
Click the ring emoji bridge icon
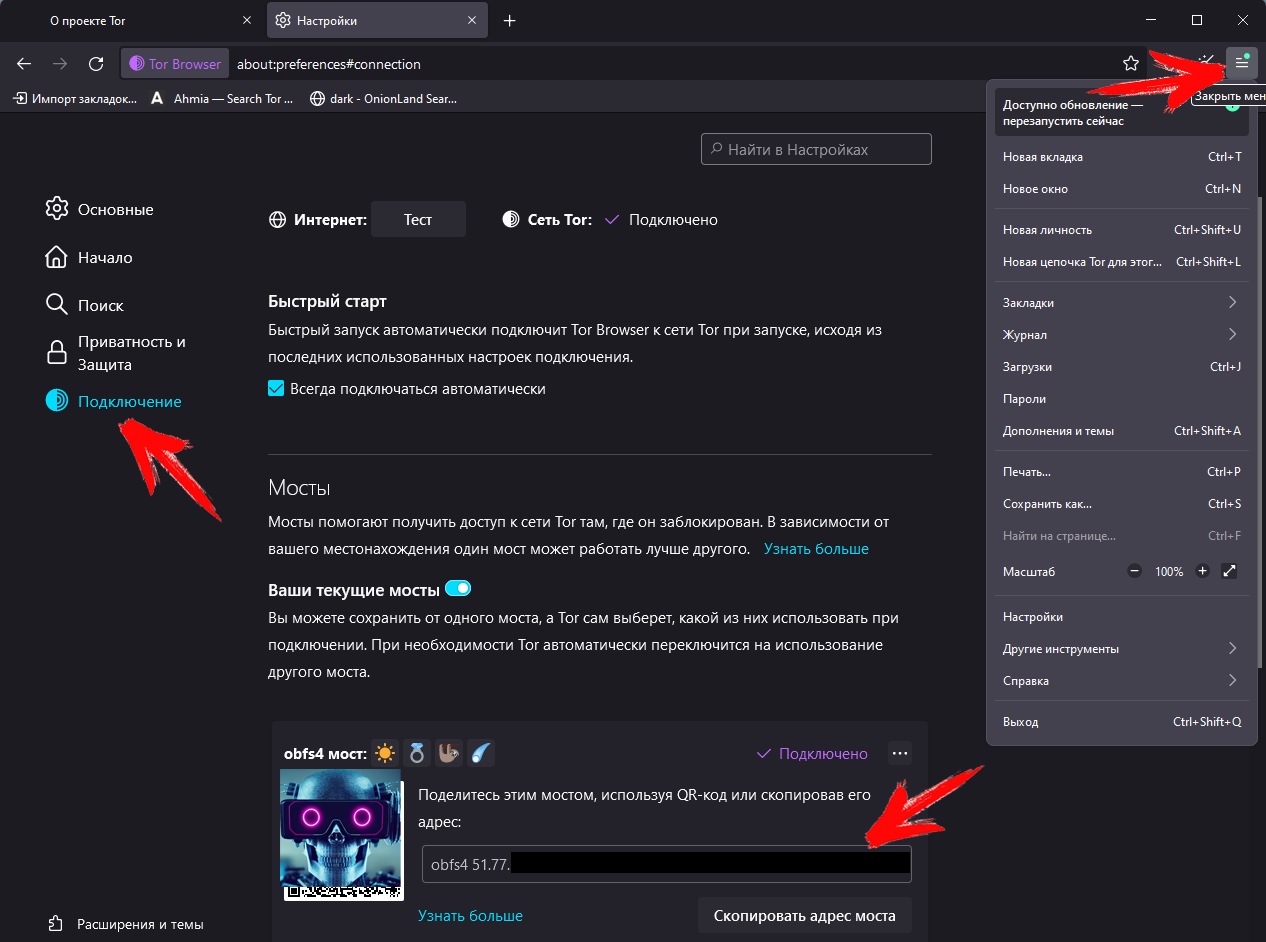click(x=417, y=753)
